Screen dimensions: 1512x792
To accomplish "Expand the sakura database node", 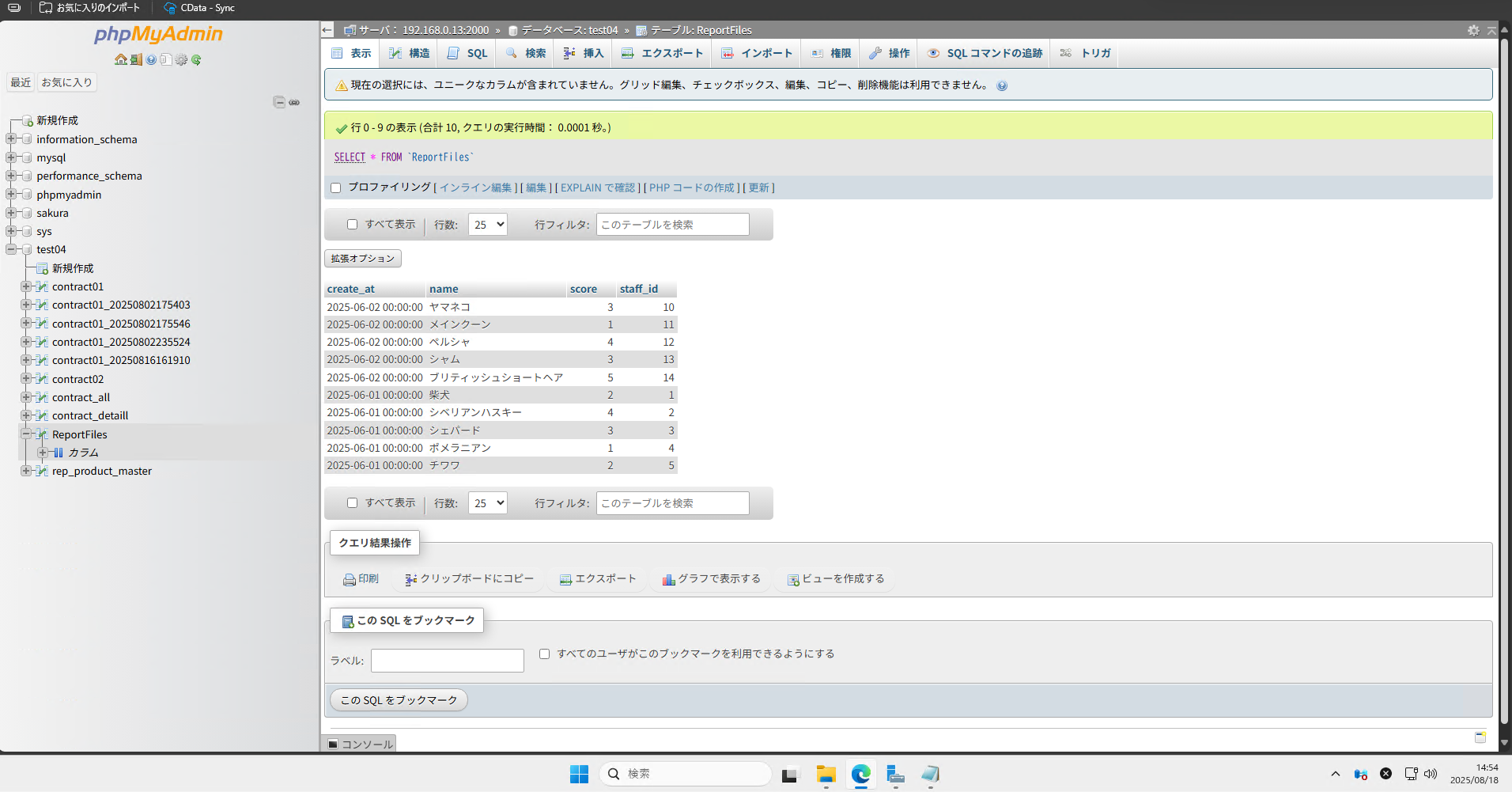I will (10, 213).
